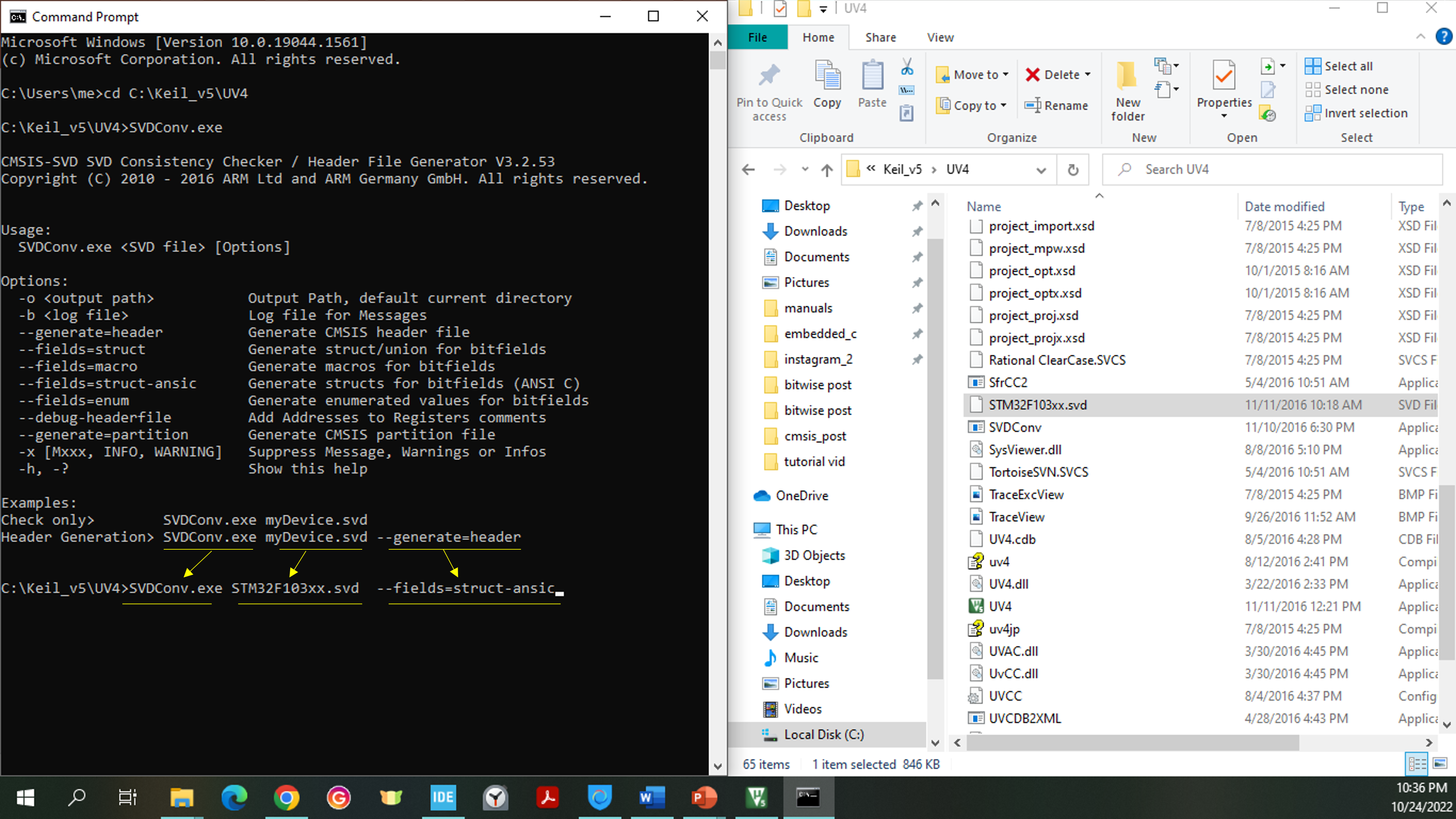Open the Easy access dropdown
This screenshot has height=819, width=1456.
[x=1167, y=89]
